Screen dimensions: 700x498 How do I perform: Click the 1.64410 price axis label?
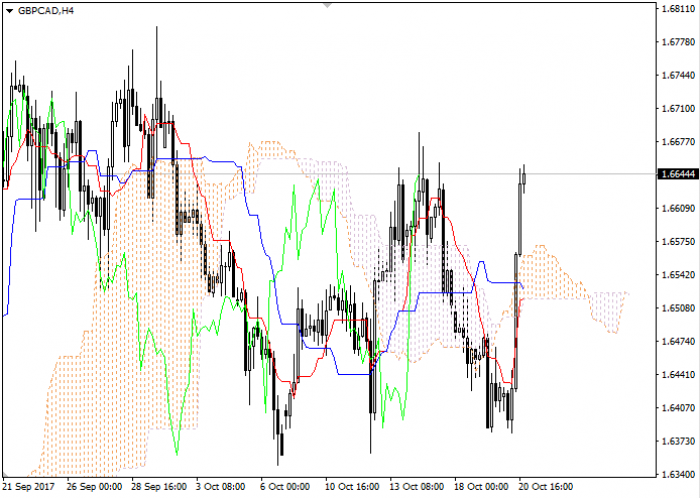click(x=679, y=374)
